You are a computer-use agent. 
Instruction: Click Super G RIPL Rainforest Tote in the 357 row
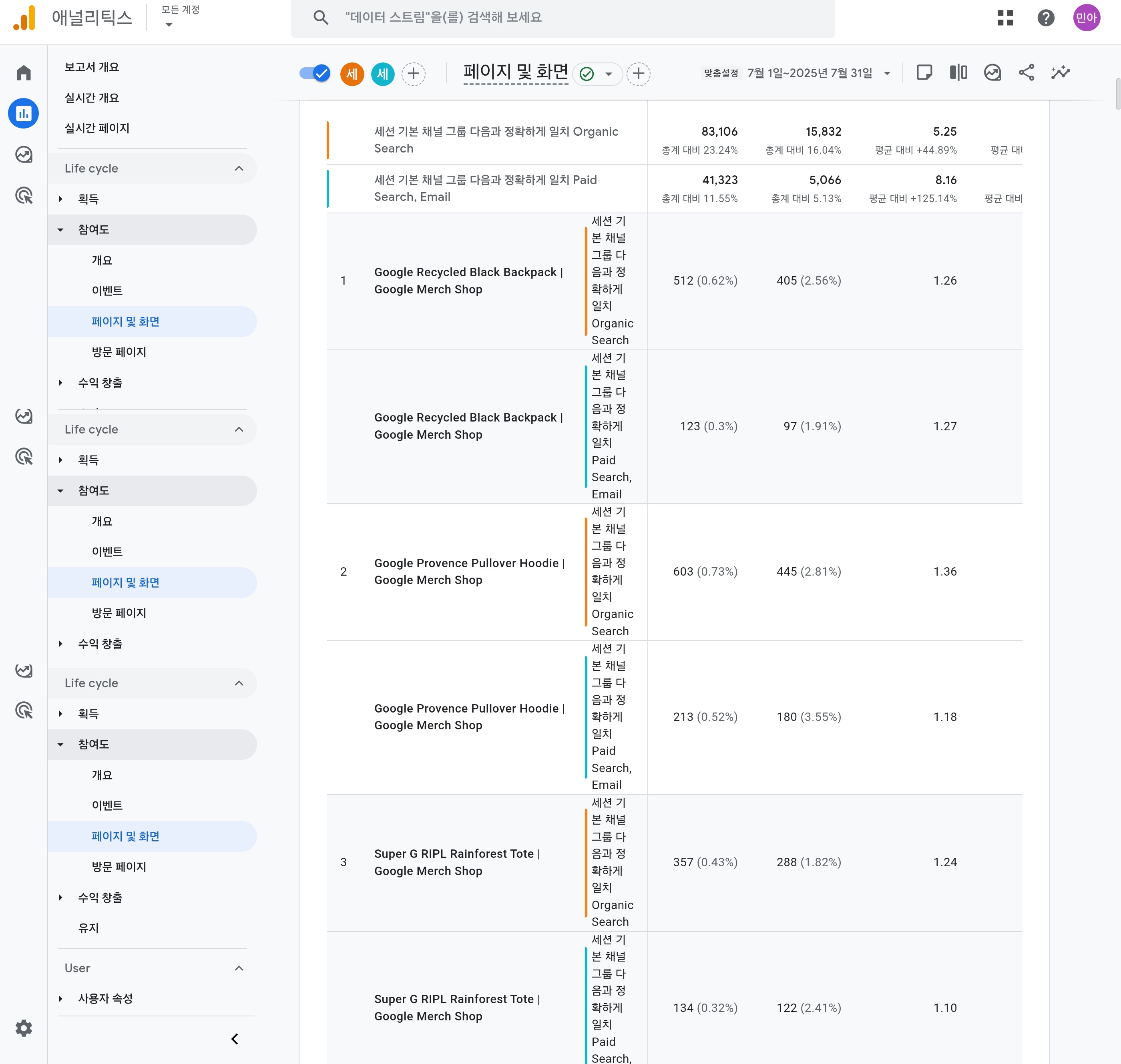coord(457,862)
